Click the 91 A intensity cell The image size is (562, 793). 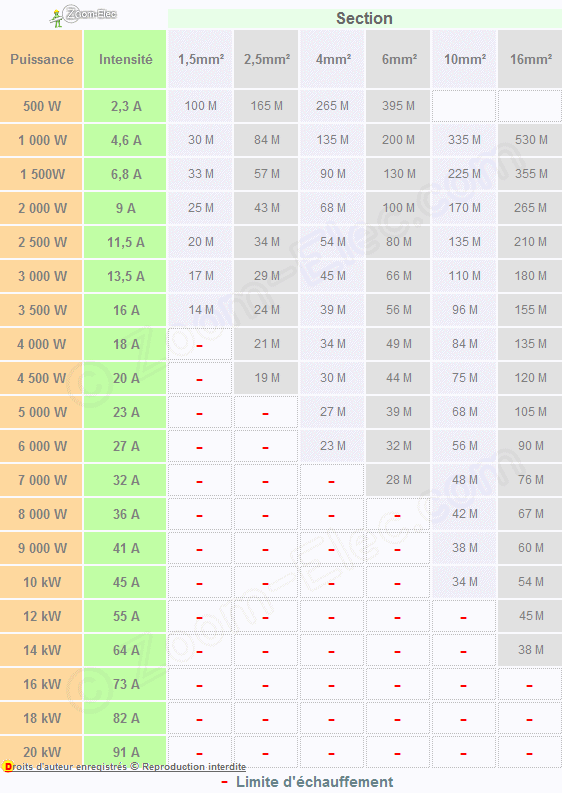125,751
